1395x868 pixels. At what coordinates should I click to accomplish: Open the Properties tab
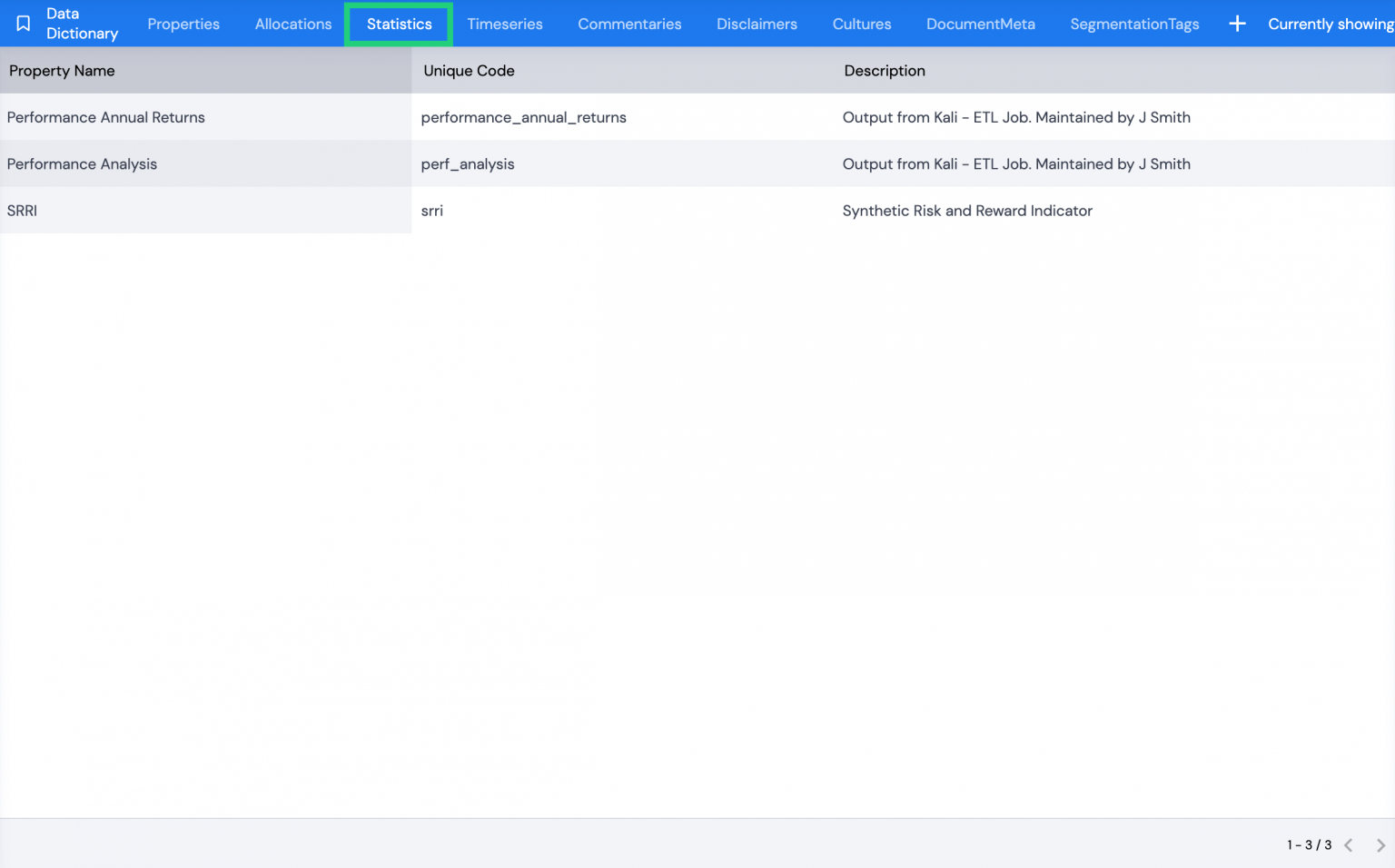click(183, 24)
